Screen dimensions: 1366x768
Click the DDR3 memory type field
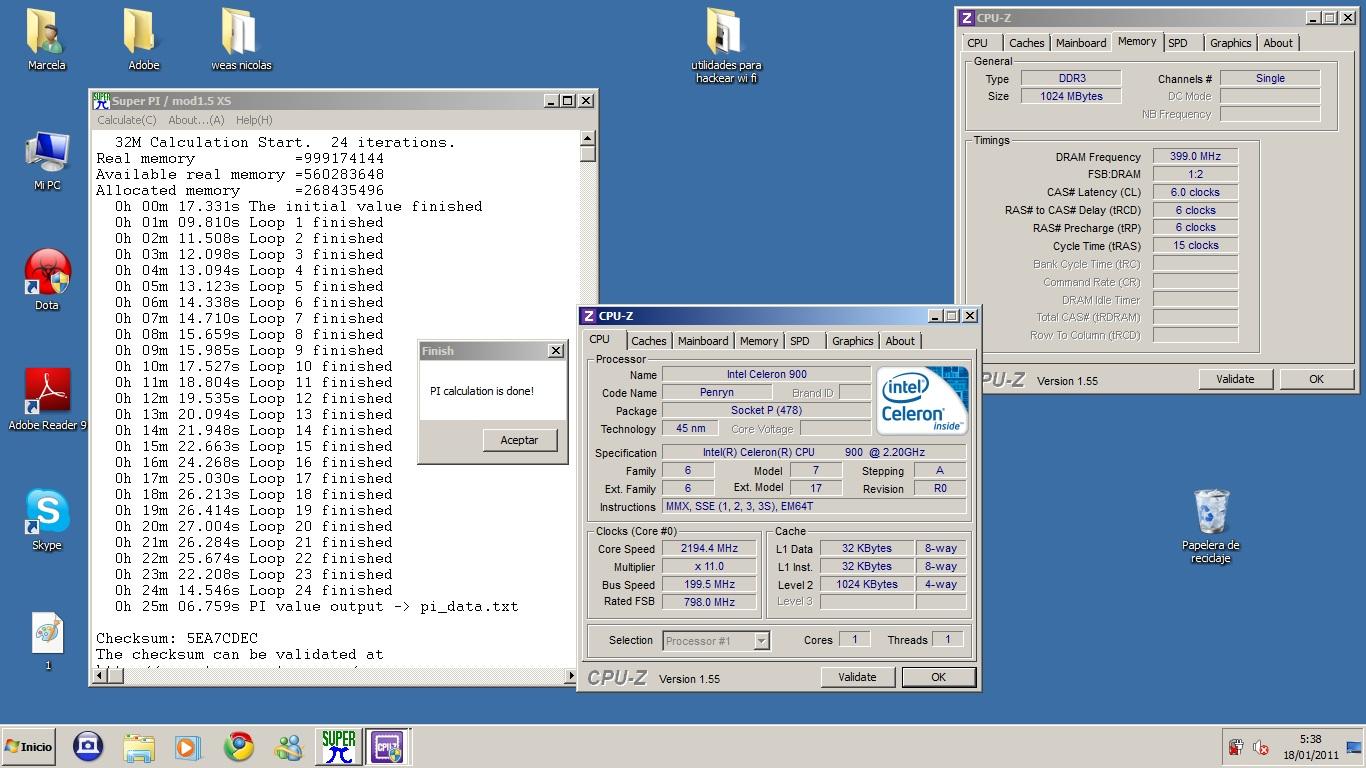1072,78
